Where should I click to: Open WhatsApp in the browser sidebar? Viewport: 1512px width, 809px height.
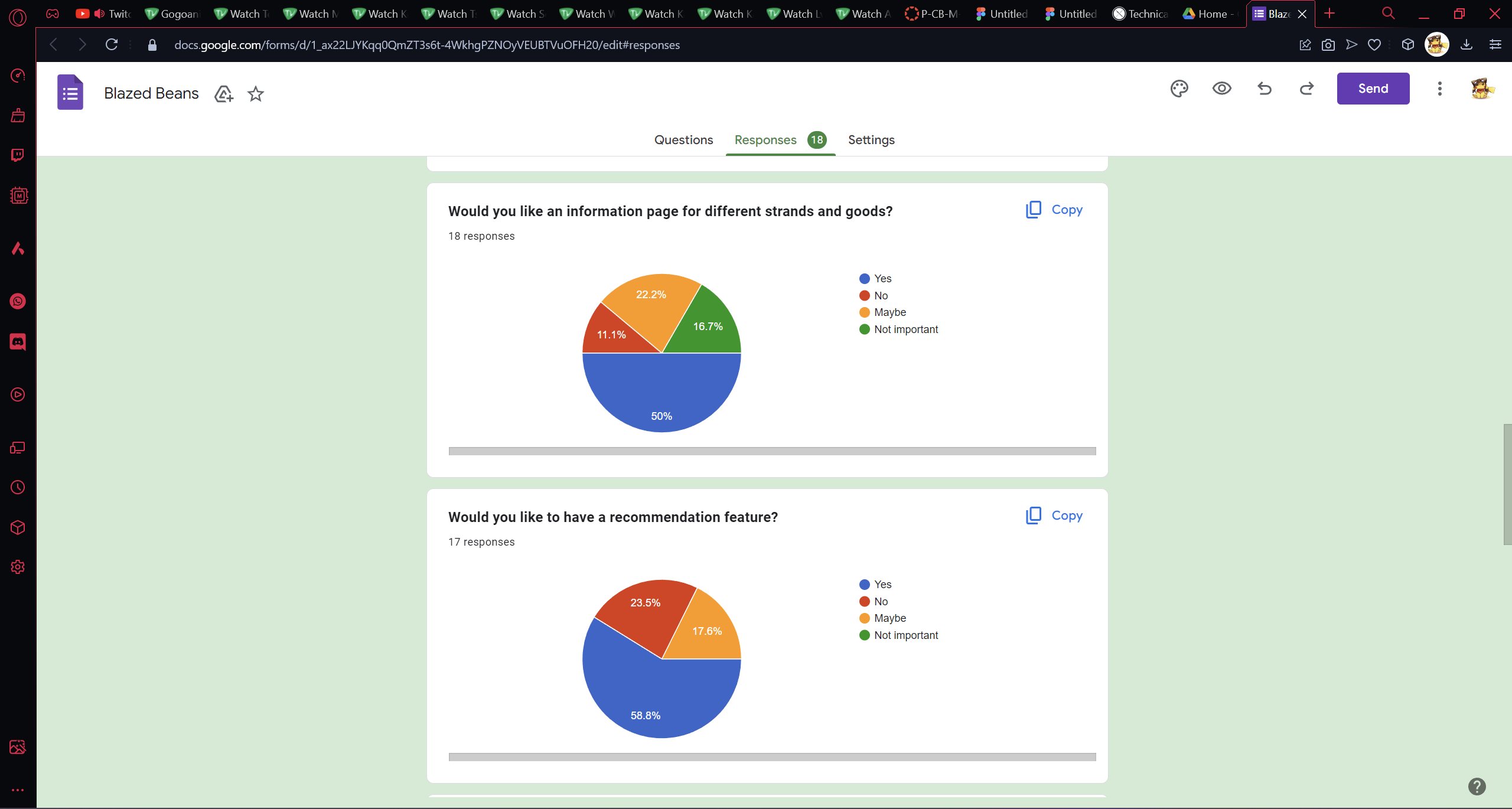[18, 302]
